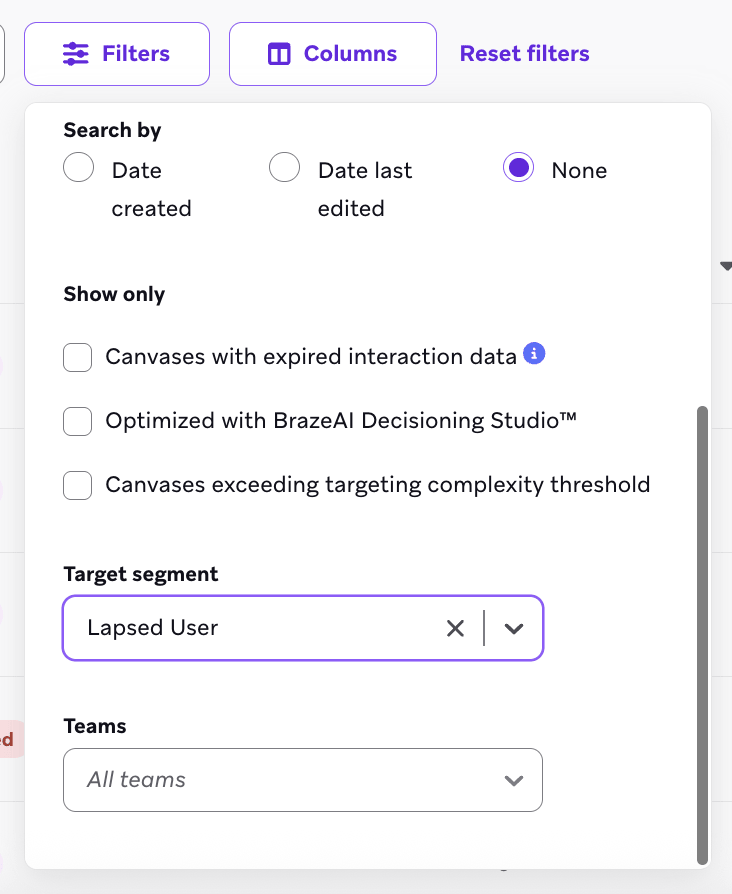Screen dimensions: 732x894
Task: Open the All teams dropdown
Action: pyautogui.click(x=303, y=780)
